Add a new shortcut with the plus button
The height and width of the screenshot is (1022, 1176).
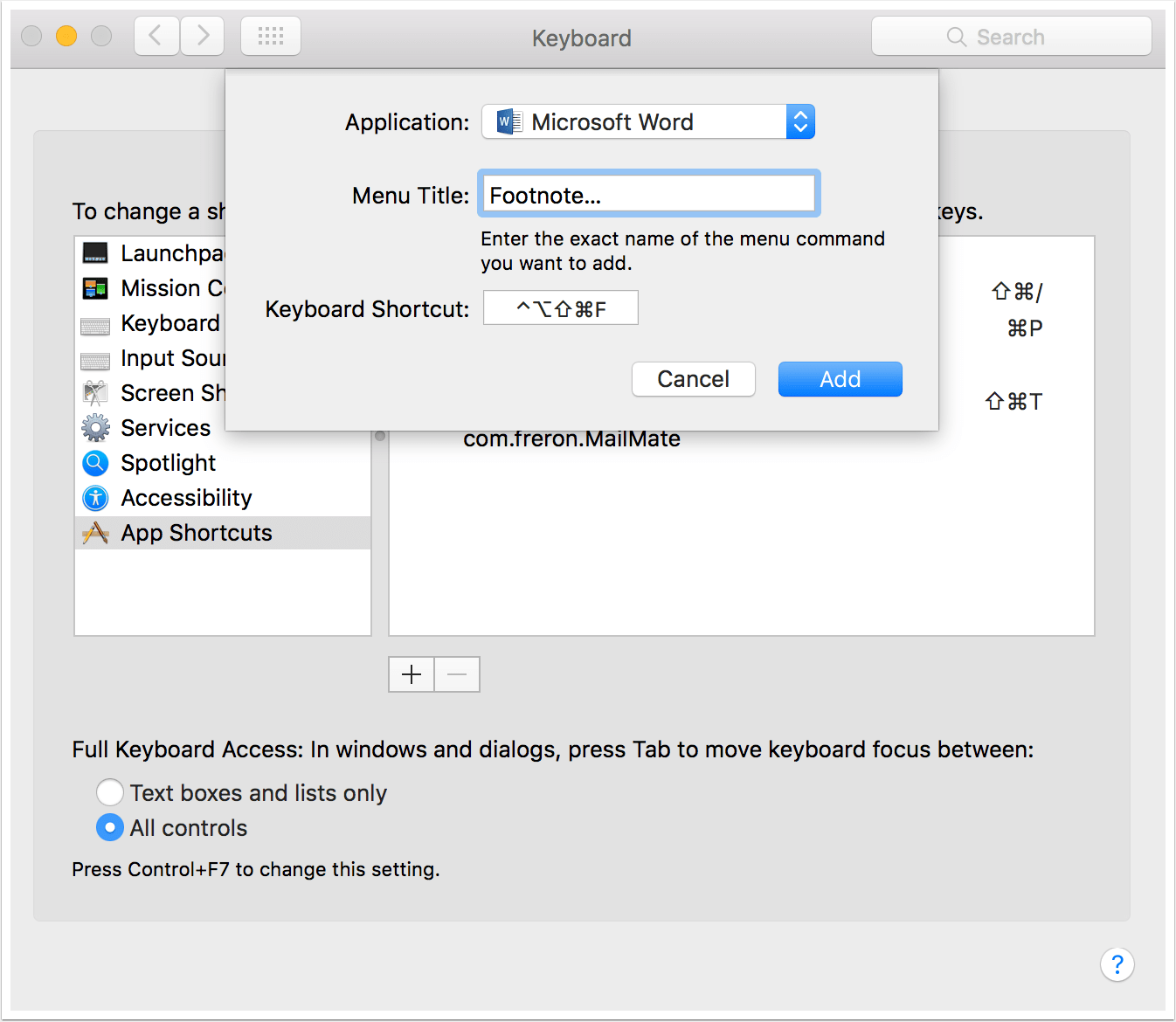[412, 674]
